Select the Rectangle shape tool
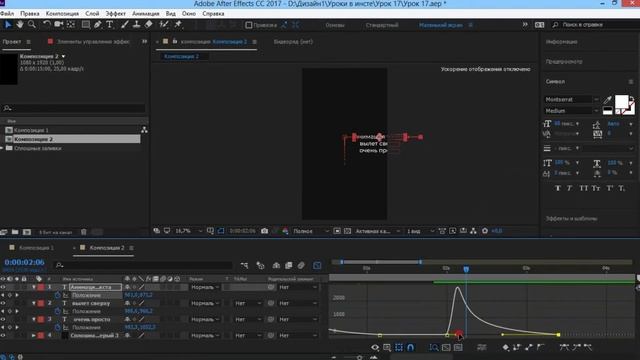Screen dimensions: 640x360 pos(86,24)
